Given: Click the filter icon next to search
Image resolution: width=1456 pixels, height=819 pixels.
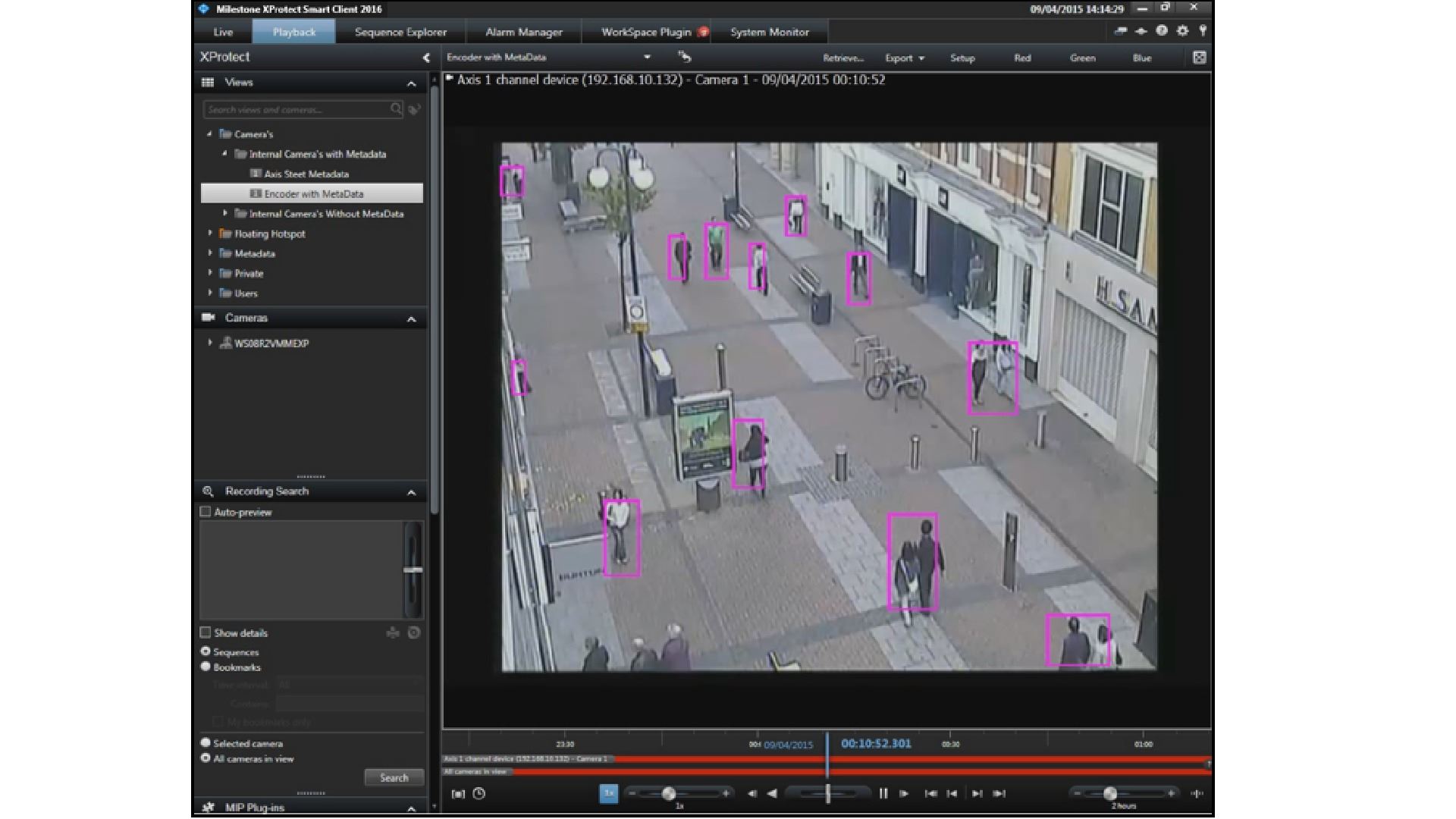Looking at the screenshot, I should pyautogui.click(x=415, y=109).
